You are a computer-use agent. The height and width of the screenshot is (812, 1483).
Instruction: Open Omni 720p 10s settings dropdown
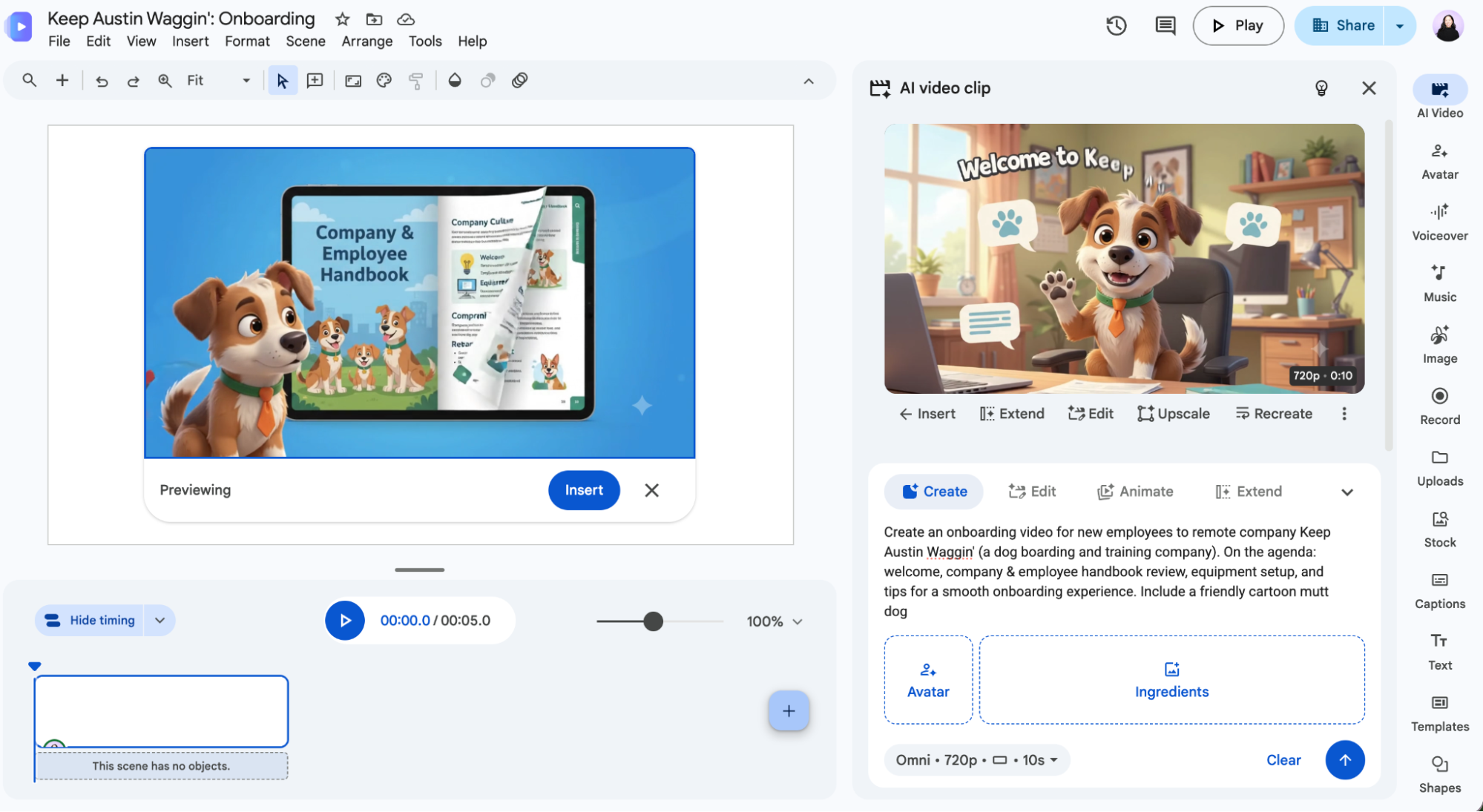[976, 760]
